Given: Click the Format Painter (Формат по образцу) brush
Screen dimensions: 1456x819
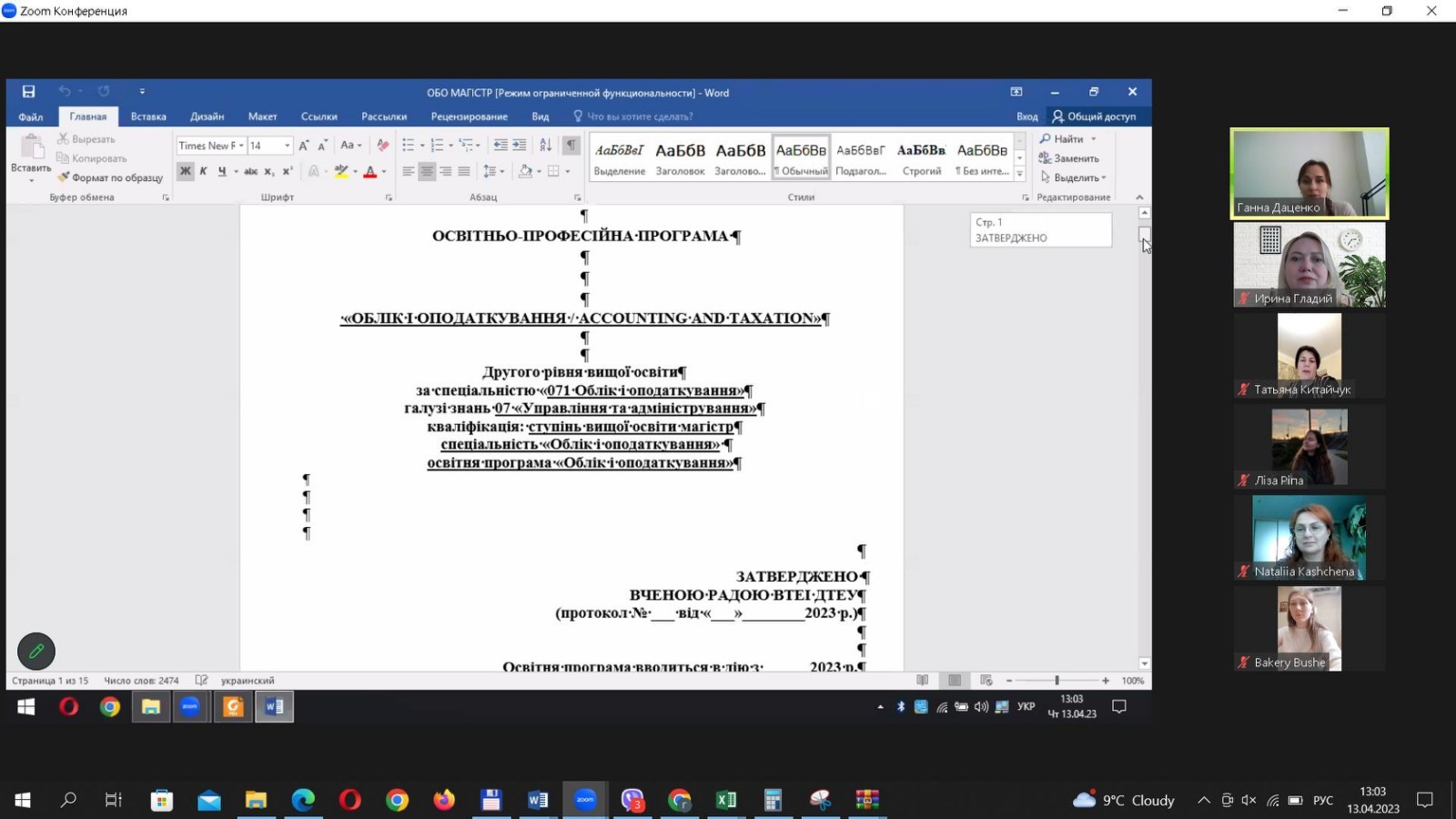Looking at the screenshot, I should coord(64,177).
